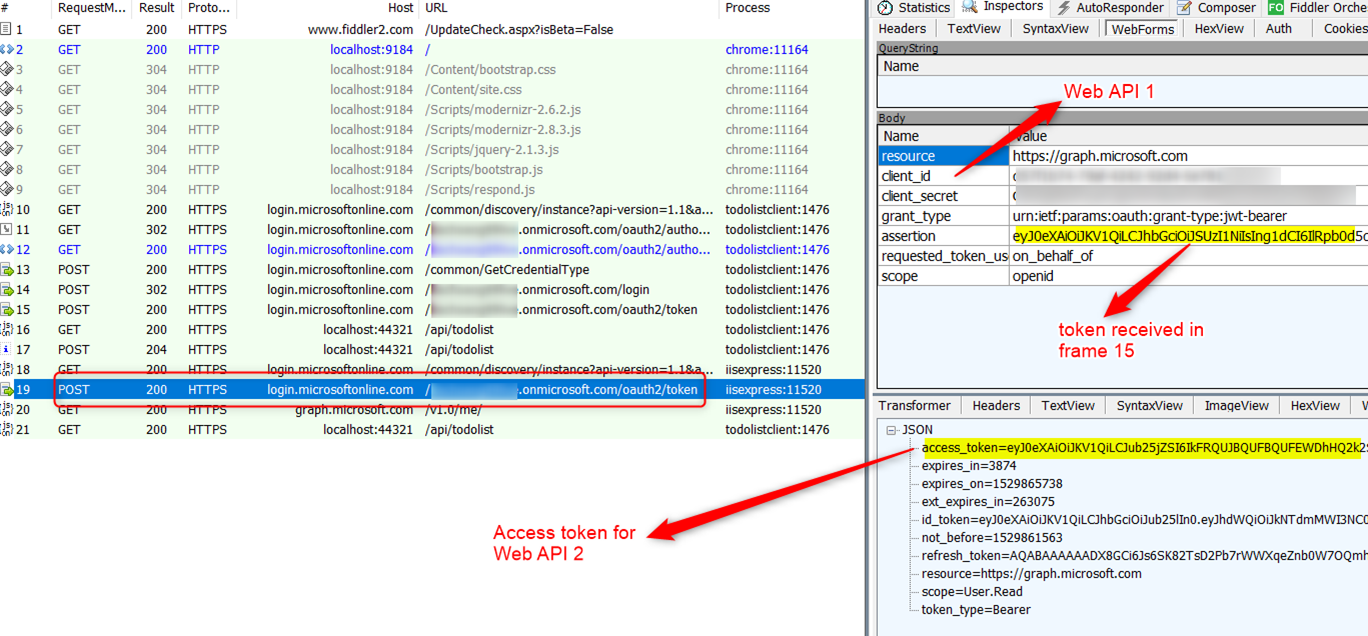Select the ext_expires_in=263075 JSON node
This screenshot has height=636, width=1368.
[988, 502]
